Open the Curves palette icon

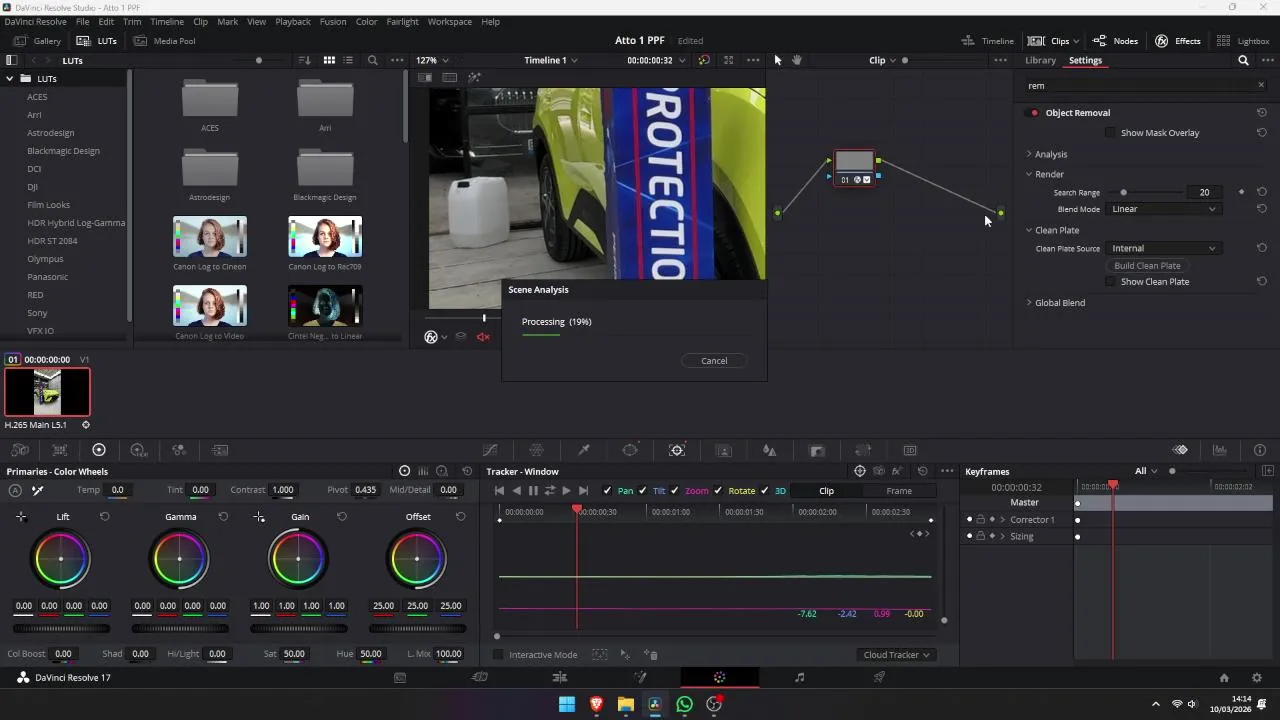pos(490,451)
